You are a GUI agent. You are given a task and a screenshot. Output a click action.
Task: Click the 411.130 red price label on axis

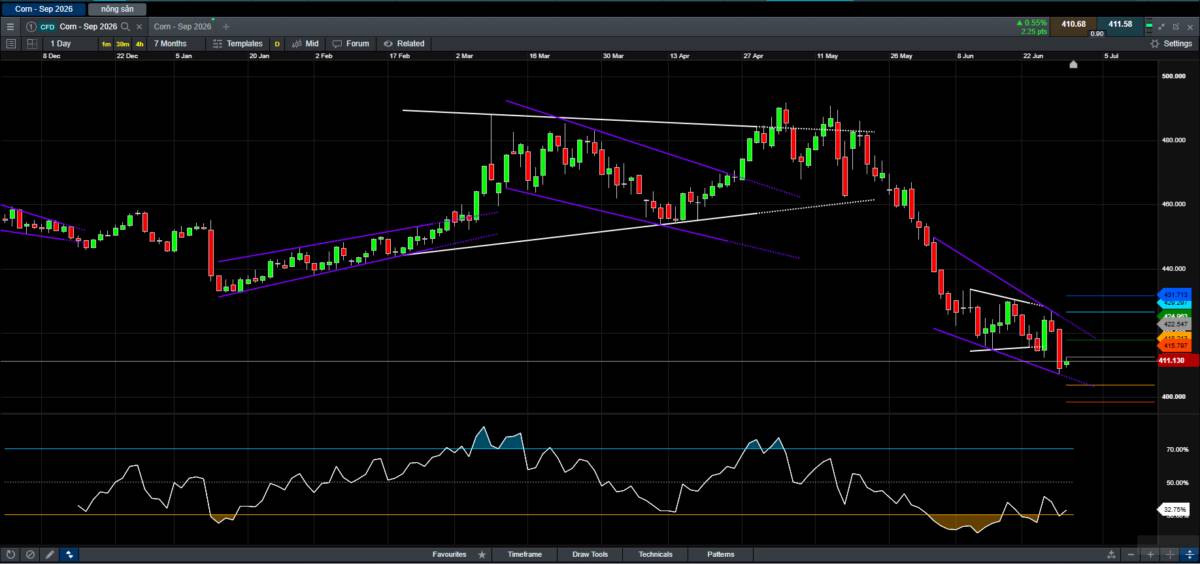(x=1175, y=360)
